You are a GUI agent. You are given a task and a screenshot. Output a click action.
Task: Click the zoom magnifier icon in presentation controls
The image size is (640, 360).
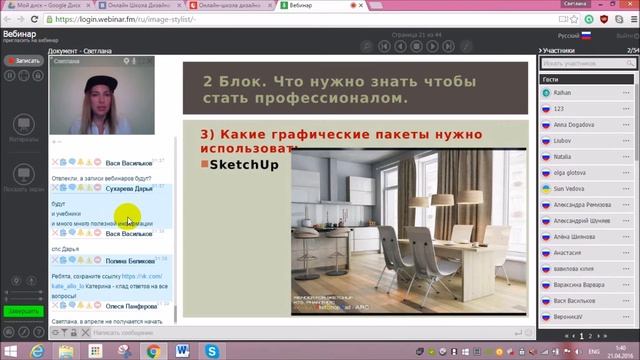pyautogui.click(x=367, y=47)
